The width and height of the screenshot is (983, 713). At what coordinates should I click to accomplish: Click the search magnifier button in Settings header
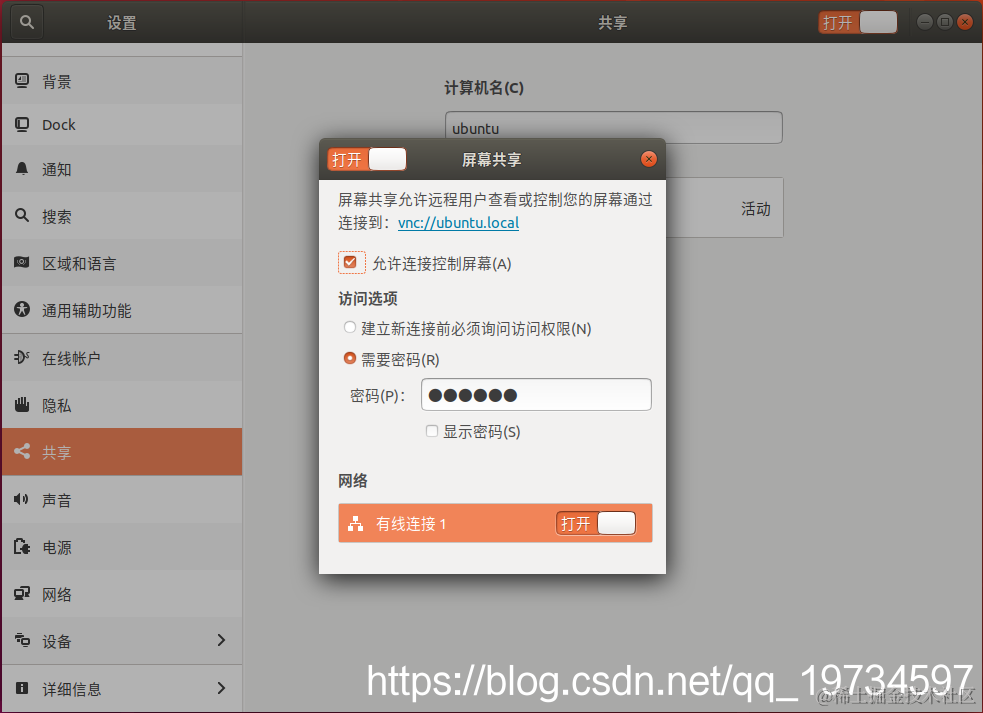point(26,22)
